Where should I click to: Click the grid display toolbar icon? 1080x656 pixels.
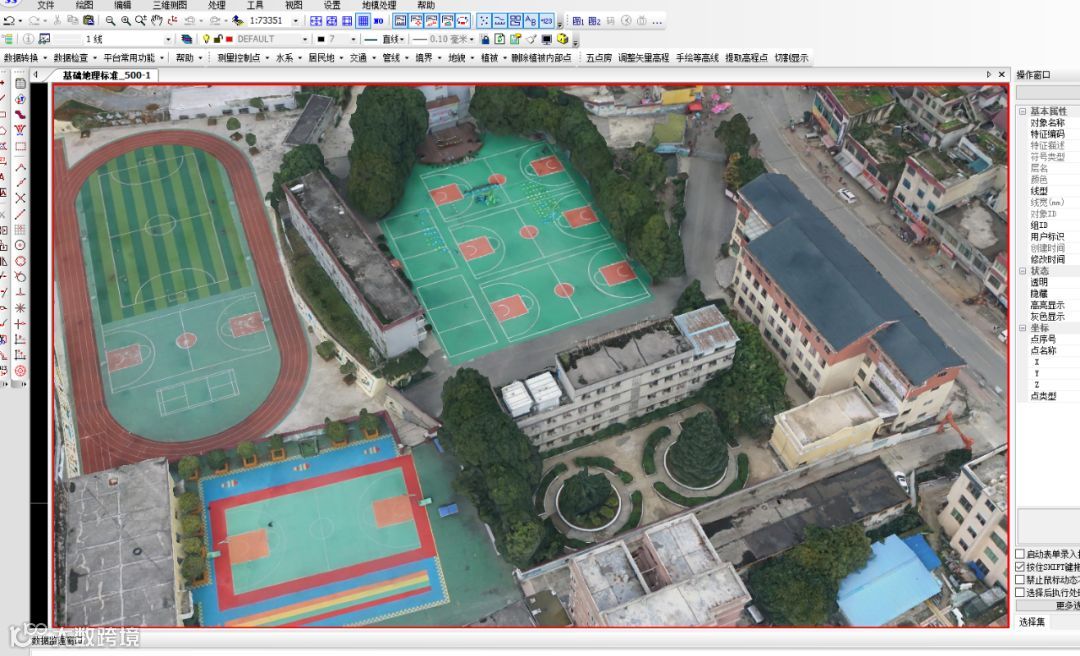pyautogui.click(x=363, y=21)
